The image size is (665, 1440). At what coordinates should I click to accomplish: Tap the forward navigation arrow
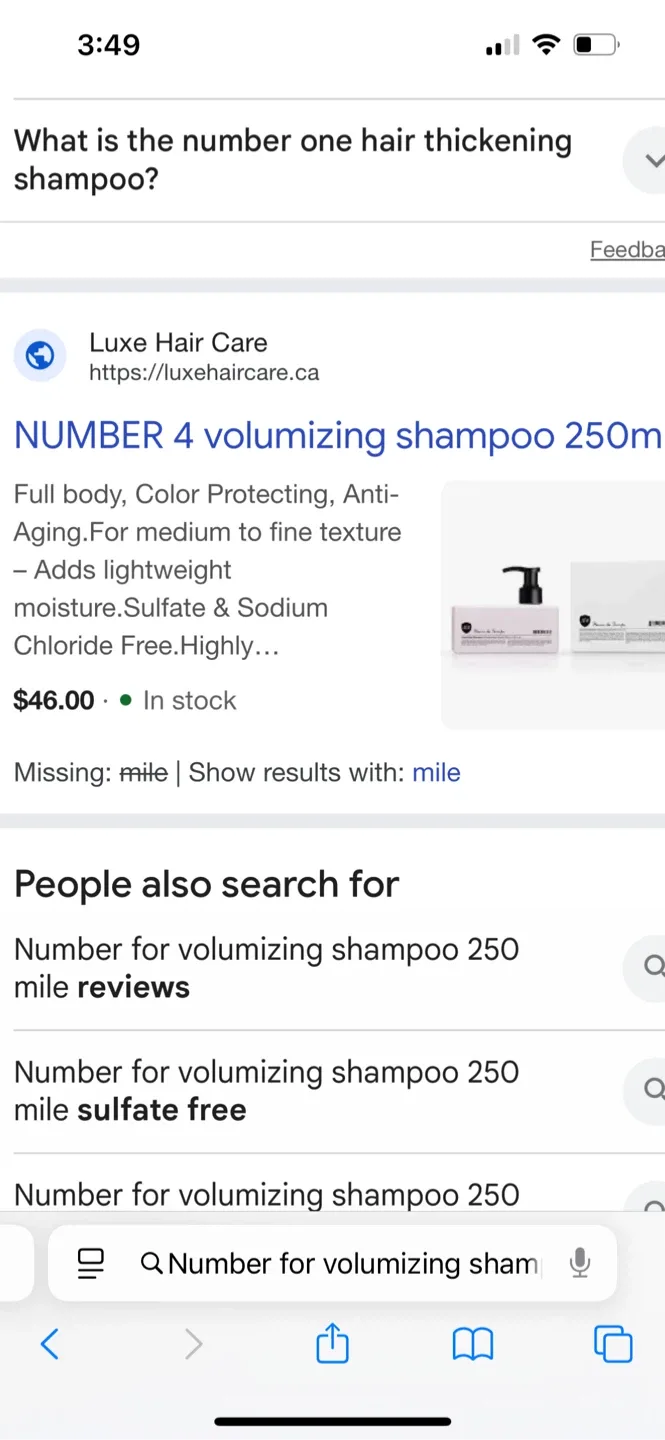pos(193,1344)
